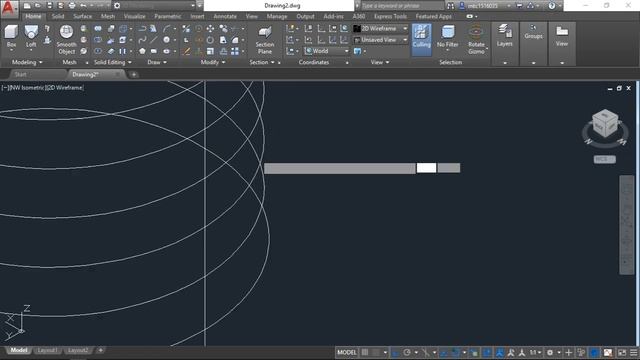Expand the Modeling panel dropdown

27,62
